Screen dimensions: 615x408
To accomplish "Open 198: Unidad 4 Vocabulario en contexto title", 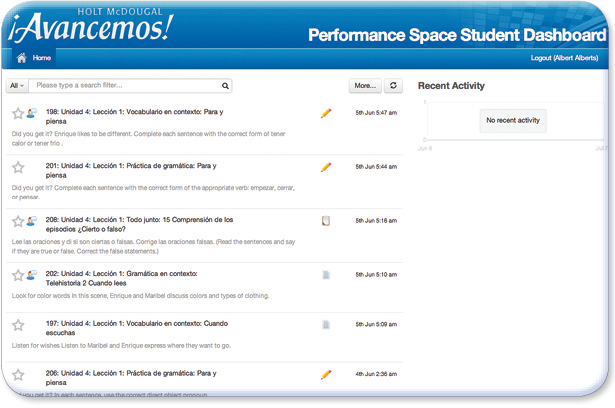I will [x=134, y=117].
